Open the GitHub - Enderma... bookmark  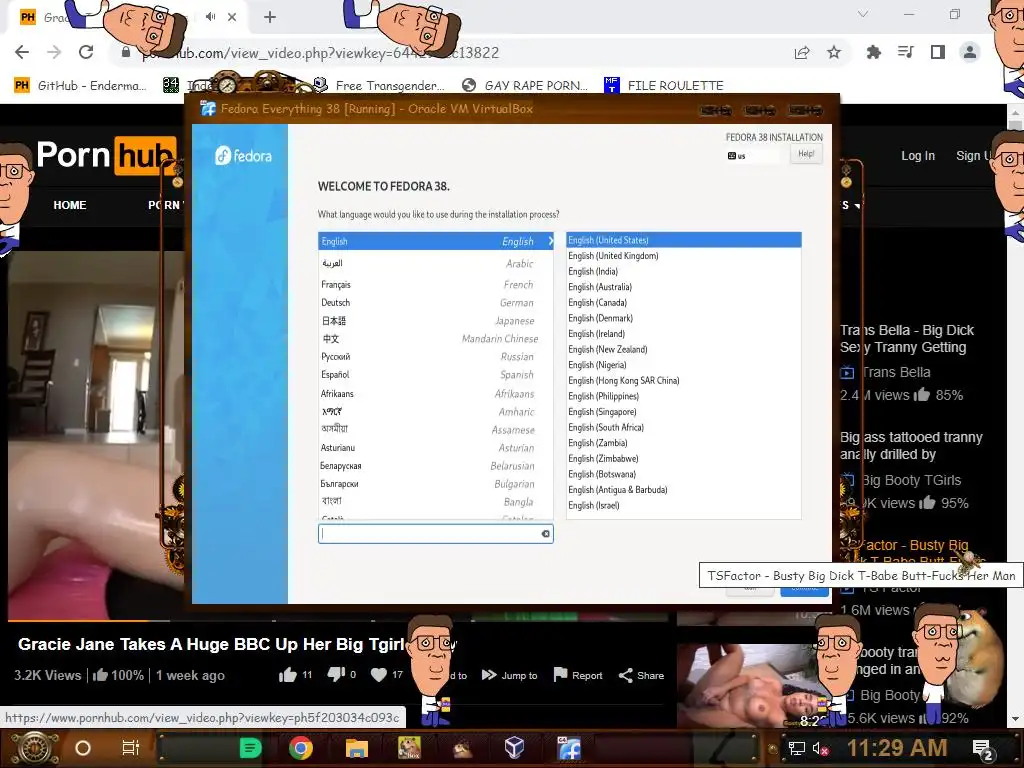[80, 86]
